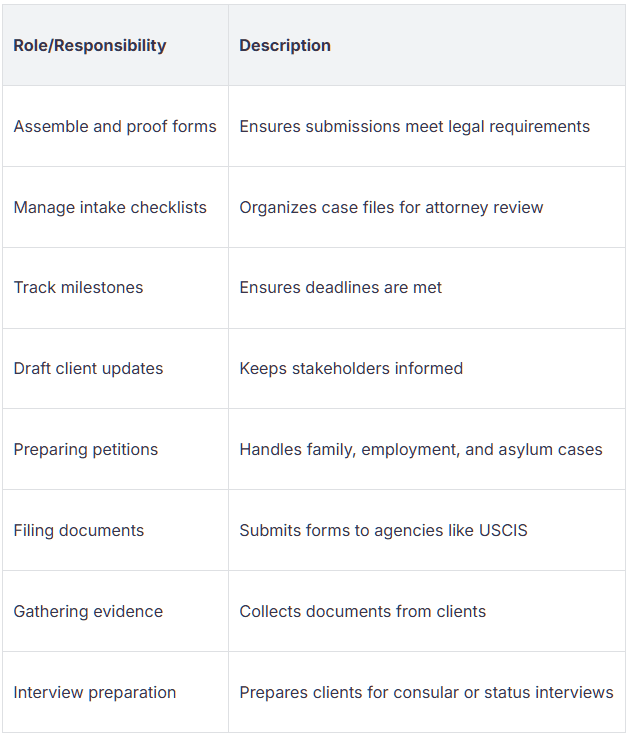Click 'Collects documents from clients' description
The width and height of the screenshot is (629, 737).
pos(362,611)
